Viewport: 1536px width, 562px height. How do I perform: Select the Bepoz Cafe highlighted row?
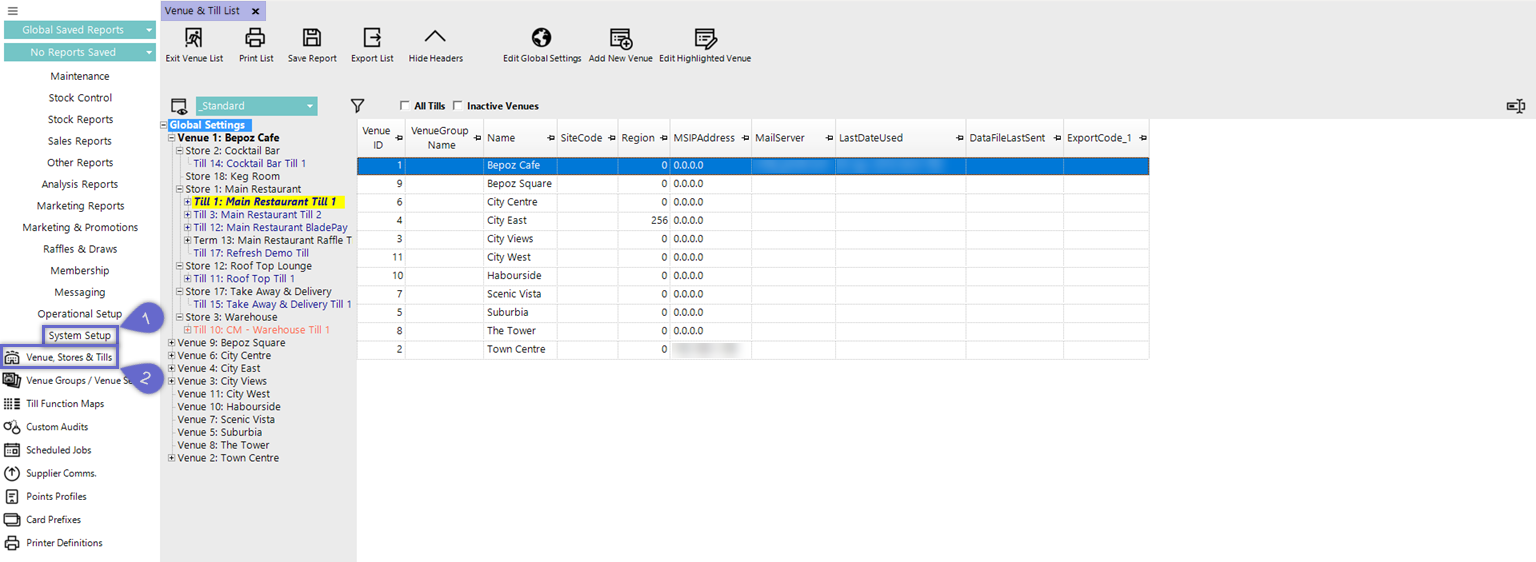(753, 165)
